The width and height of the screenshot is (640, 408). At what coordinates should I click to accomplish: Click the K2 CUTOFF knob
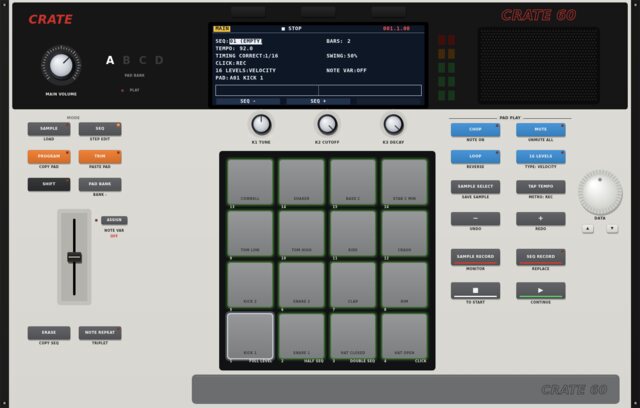coord(327,124)
